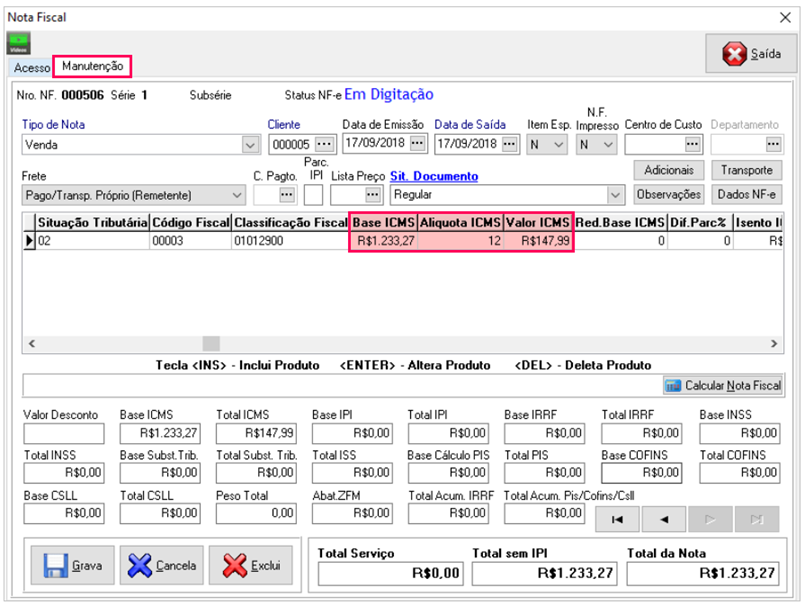Image resolution: width=805 pixels, height=605 pixels.
Task: Click the Sit. Documento link
Action: [x=433, y=176]
